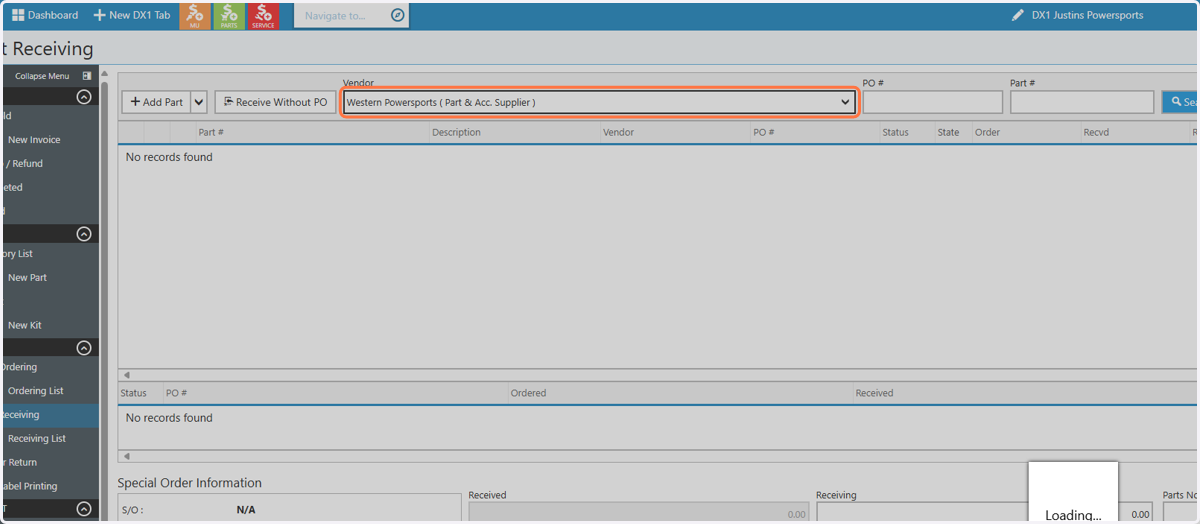Open Ordering List in sidebar
The height and width of the screenshot is (524, 1200).
(x=35, y=391)
